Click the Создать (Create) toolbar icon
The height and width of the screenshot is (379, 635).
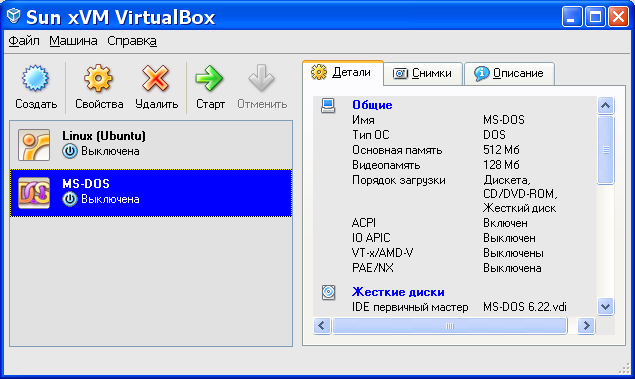tap(35, 78)
